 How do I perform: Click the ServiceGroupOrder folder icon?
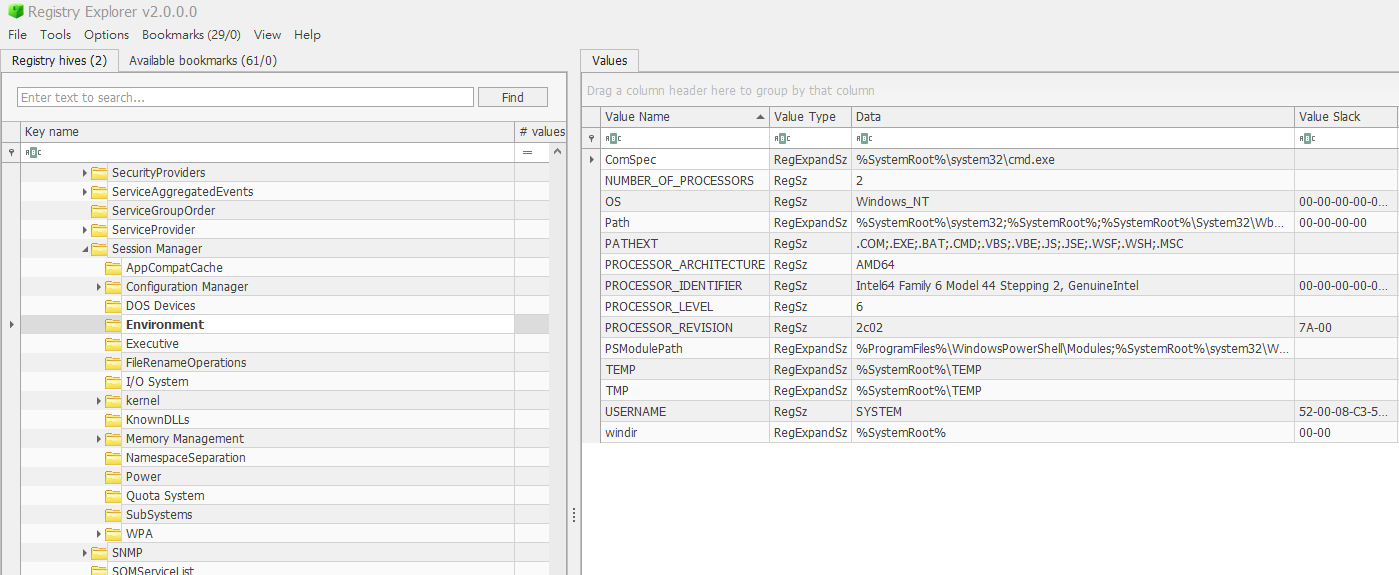[x=99, y=211]
